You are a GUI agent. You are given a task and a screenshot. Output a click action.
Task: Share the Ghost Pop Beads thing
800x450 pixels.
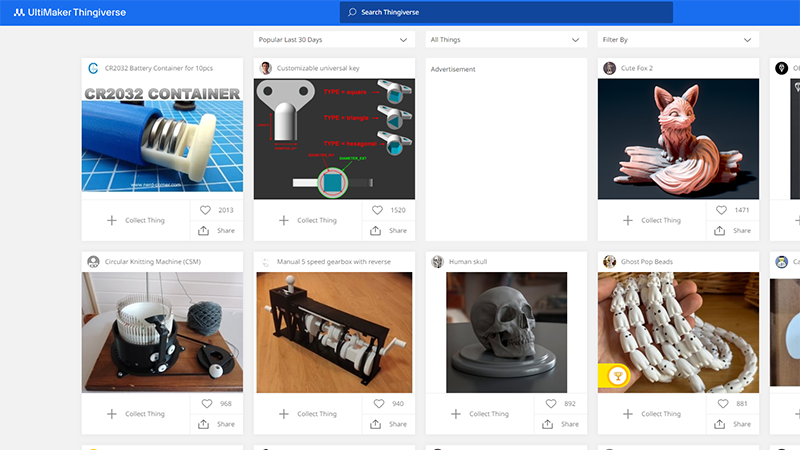coord(732,424)
